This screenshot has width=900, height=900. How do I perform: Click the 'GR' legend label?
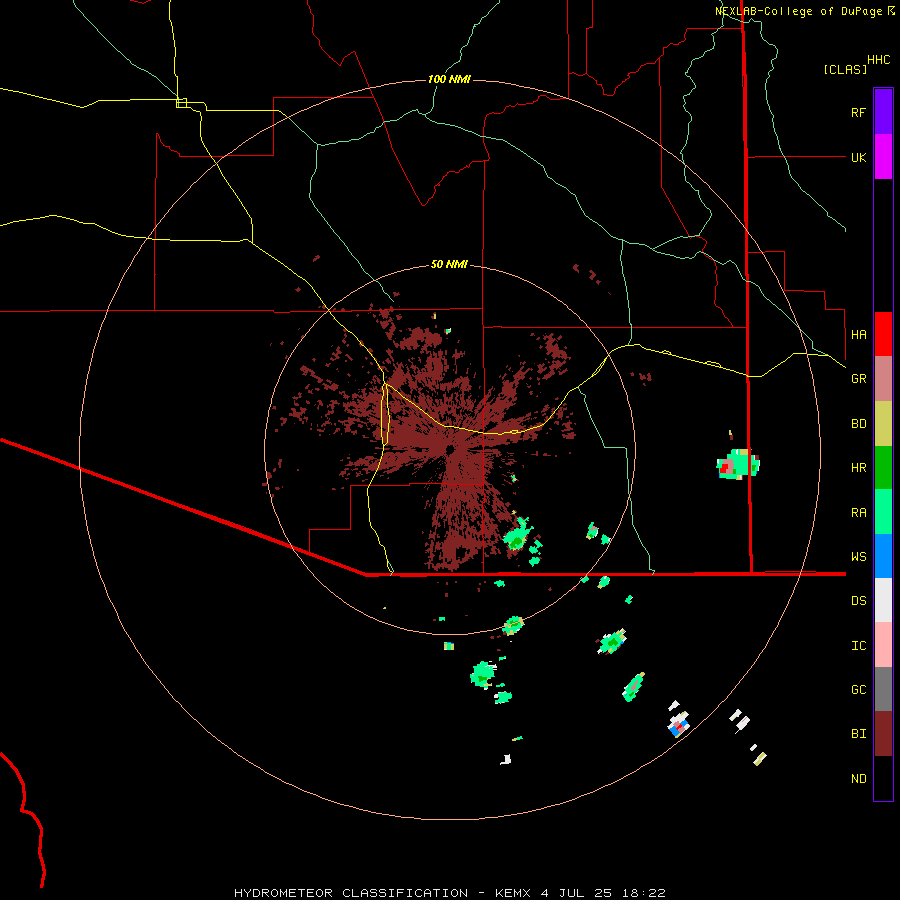pyautogui.click(x=858, y=379)
